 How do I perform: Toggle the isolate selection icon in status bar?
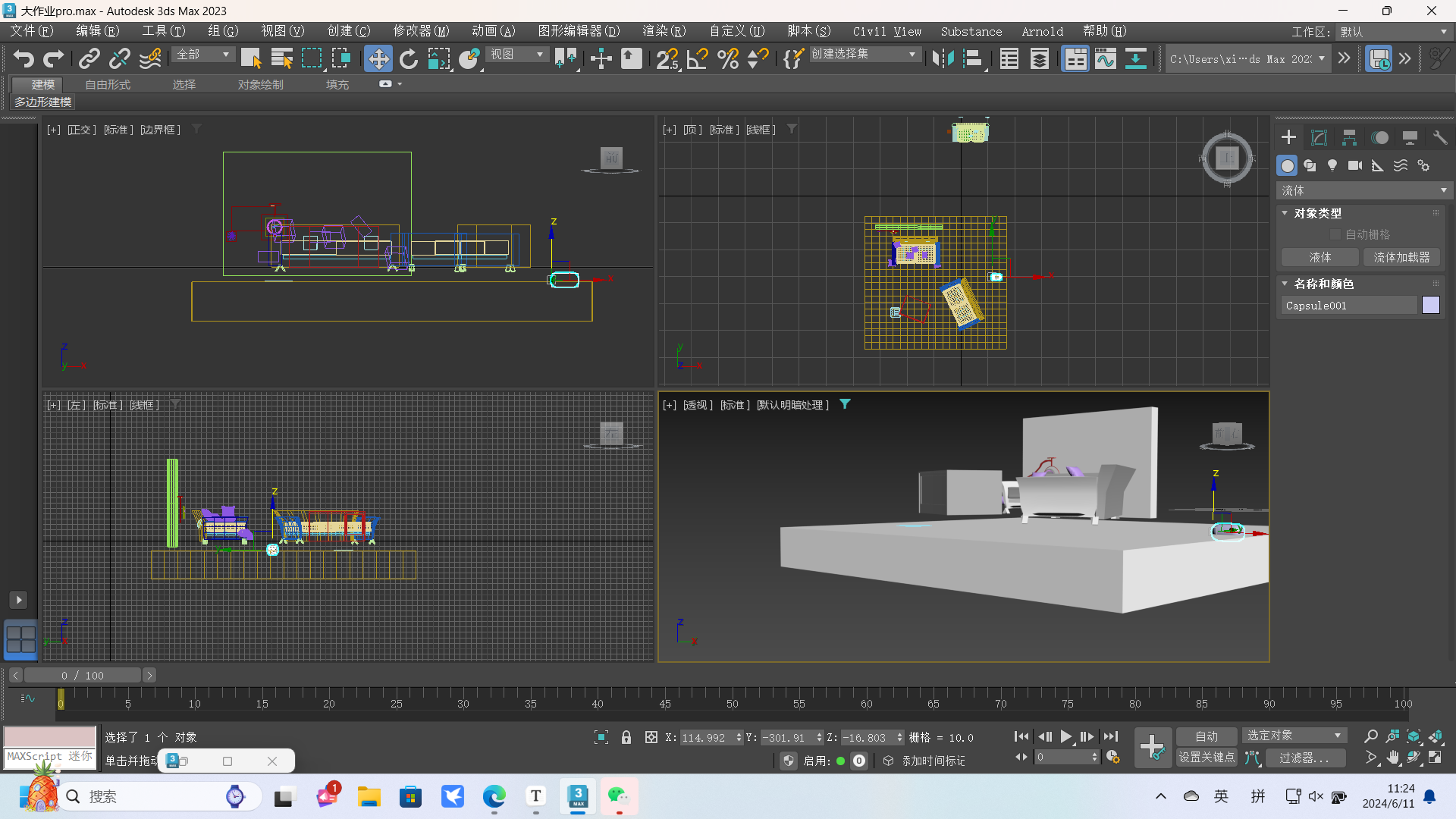(601, 737)
